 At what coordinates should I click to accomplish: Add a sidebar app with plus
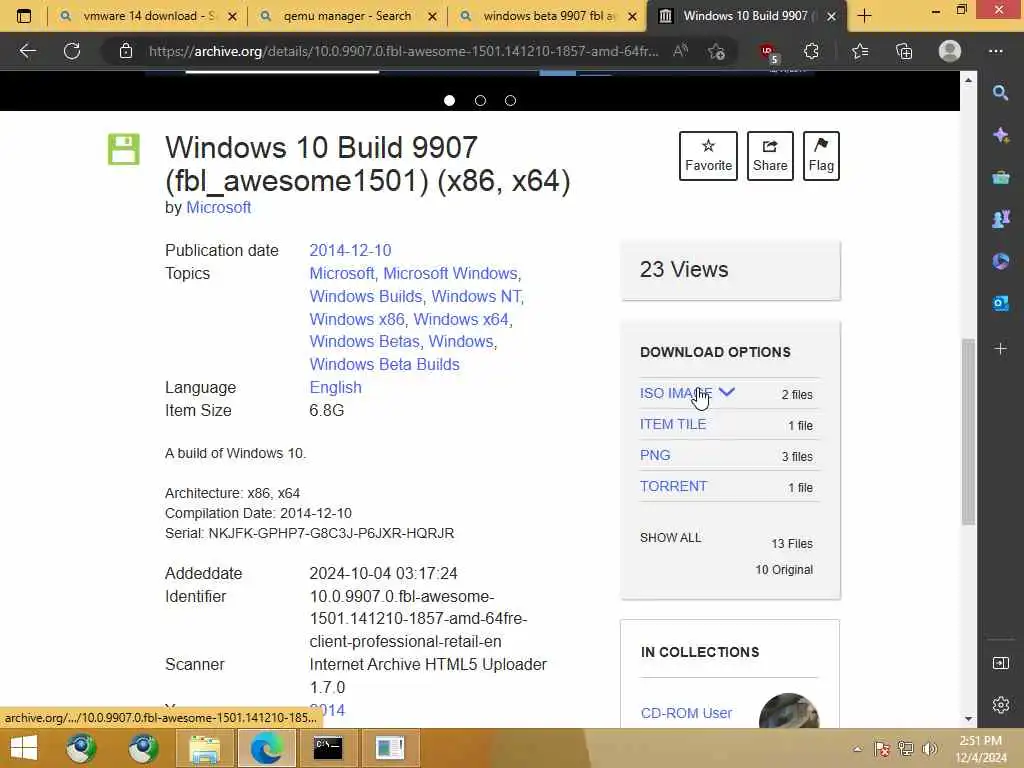[x=1000, y=349]
